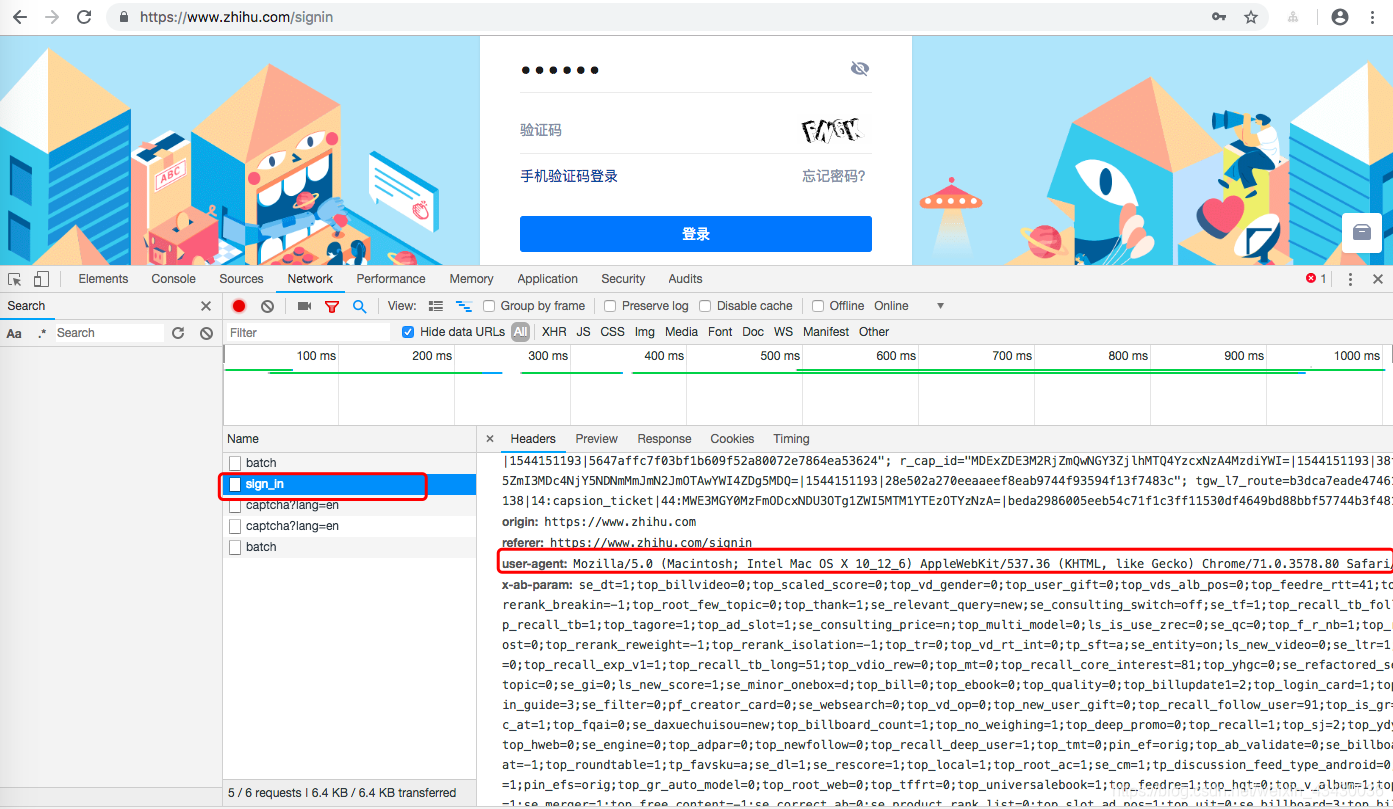Tick the checkbox beside sign_in request
The image size is (1393, 809).
click(x=235, y=484)
